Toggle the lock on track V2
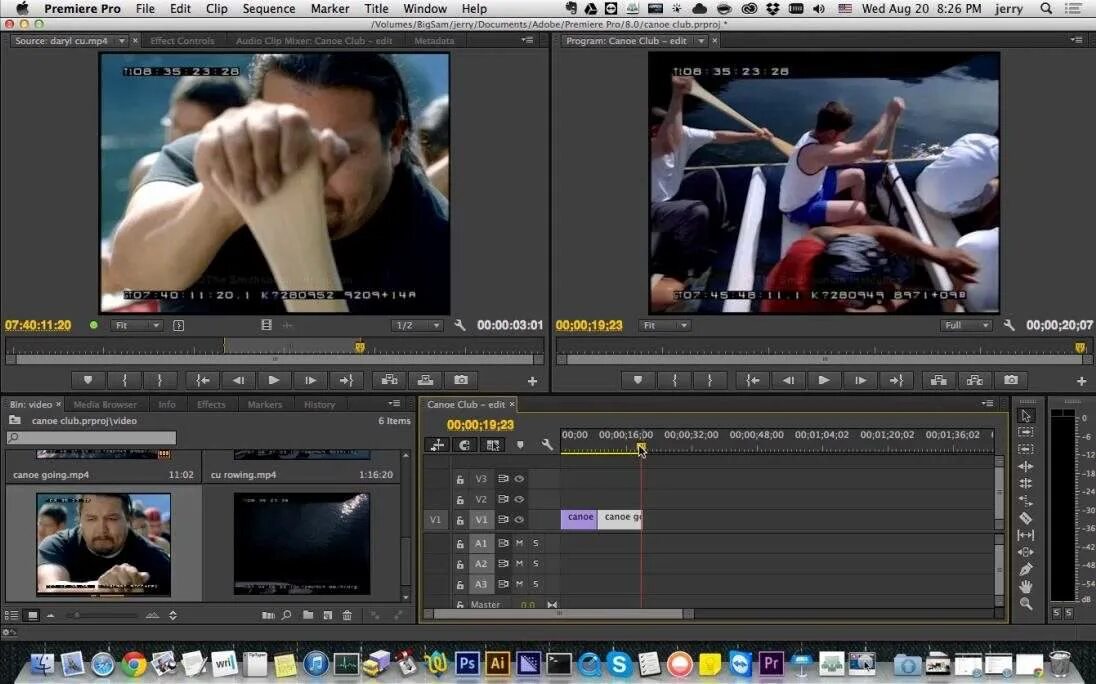The height and width of the screenshot is (684, 1096). click(460, 500)
